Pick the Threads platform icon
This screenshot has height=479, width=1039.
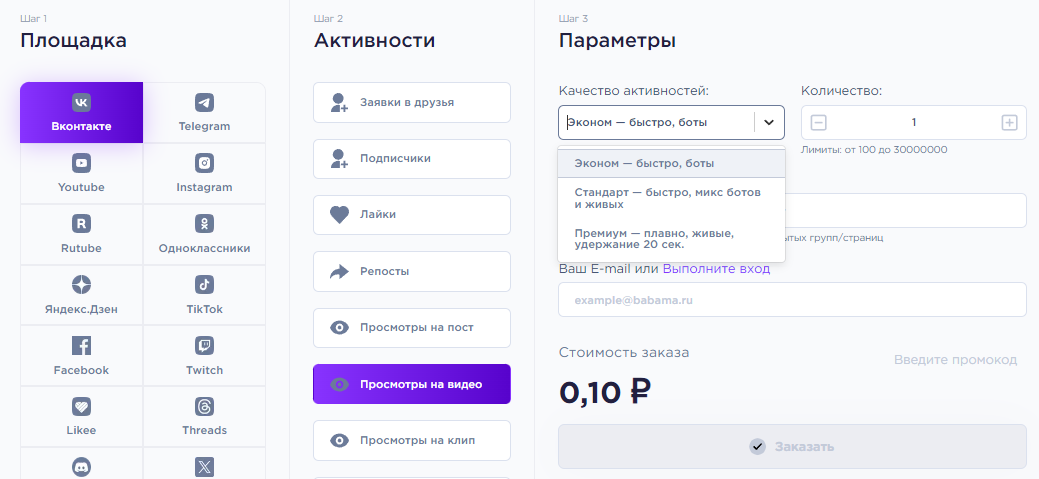pos(204,406)
